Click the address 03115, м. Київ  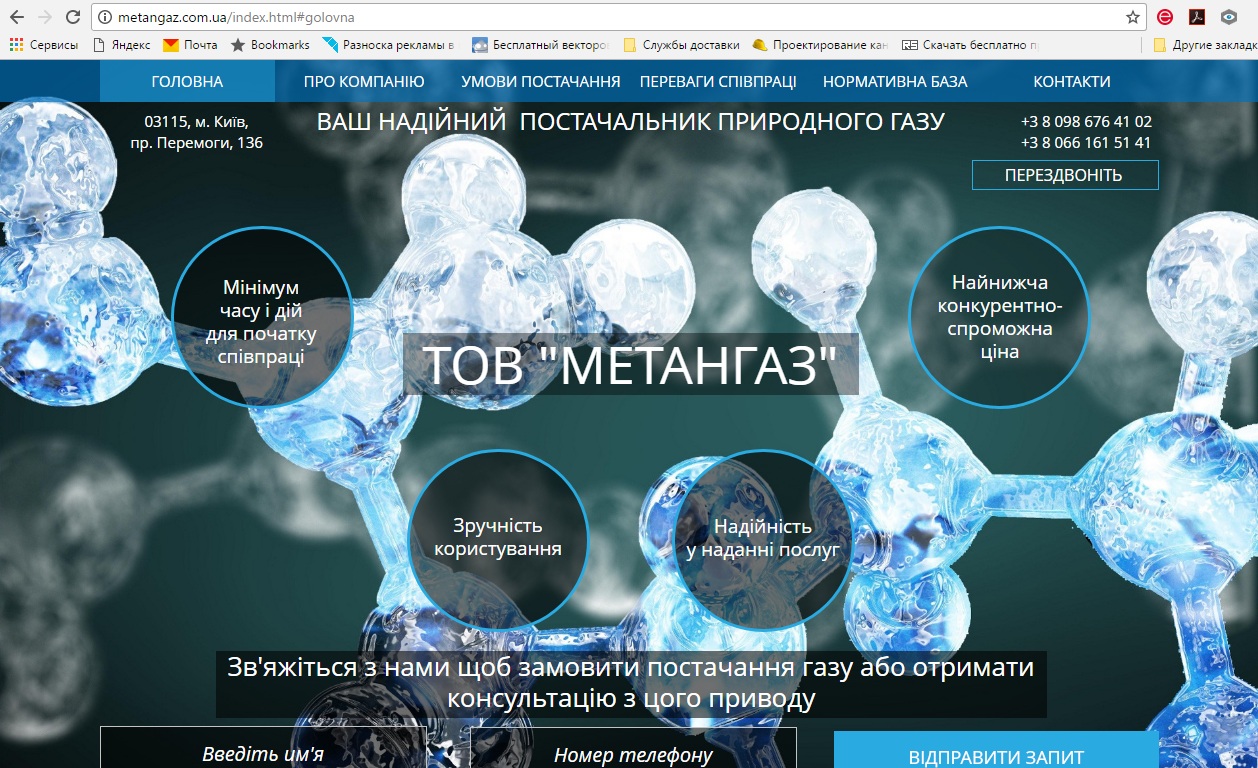(197, 121)
